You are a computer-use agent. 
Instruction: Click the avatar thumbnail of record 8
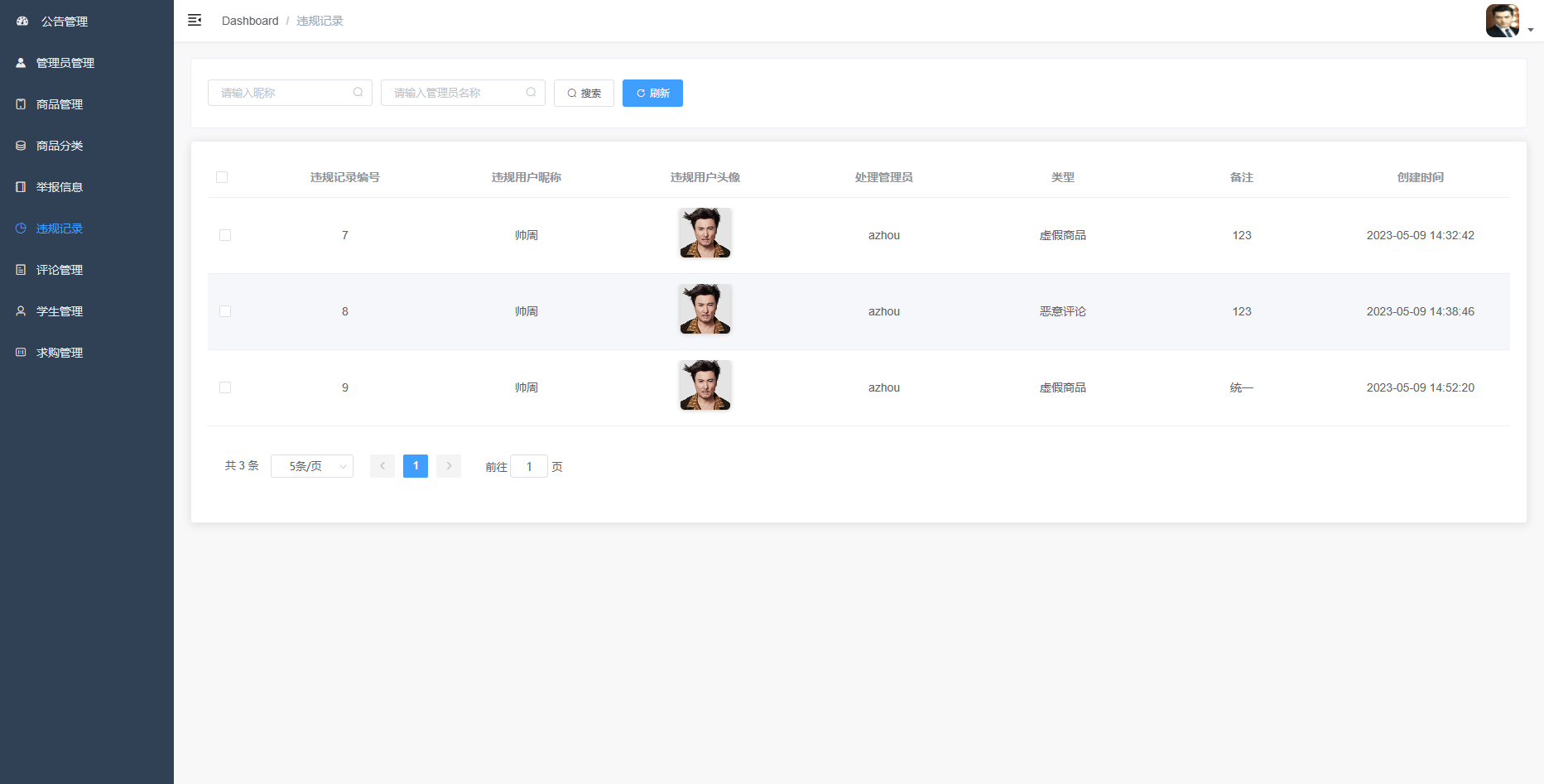pos(705,310)
